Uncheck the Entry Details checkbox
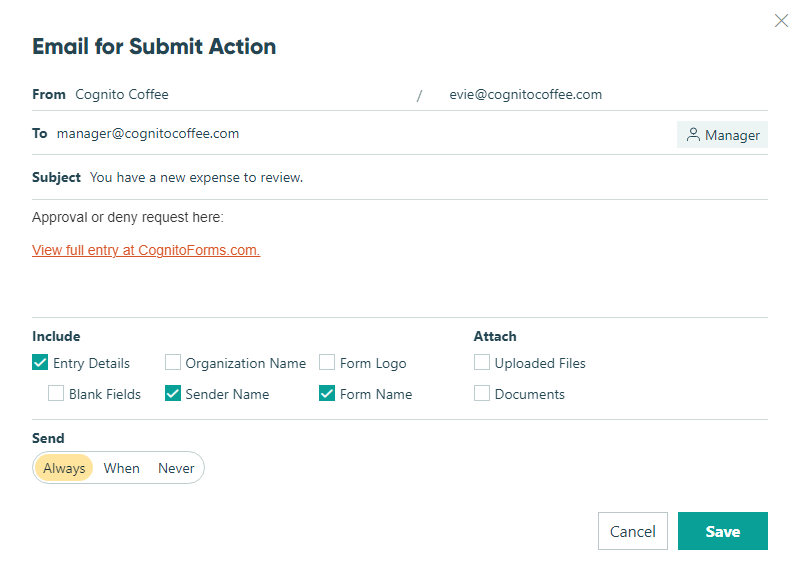Screen dimensions: 800x582 (40, 362)
